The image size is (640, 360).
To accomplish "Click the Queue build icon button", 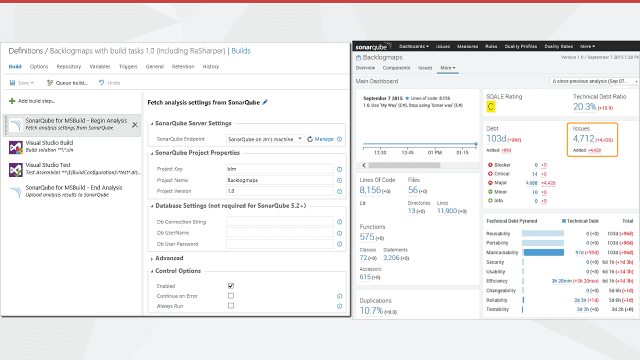I will [x=50, y=83].
